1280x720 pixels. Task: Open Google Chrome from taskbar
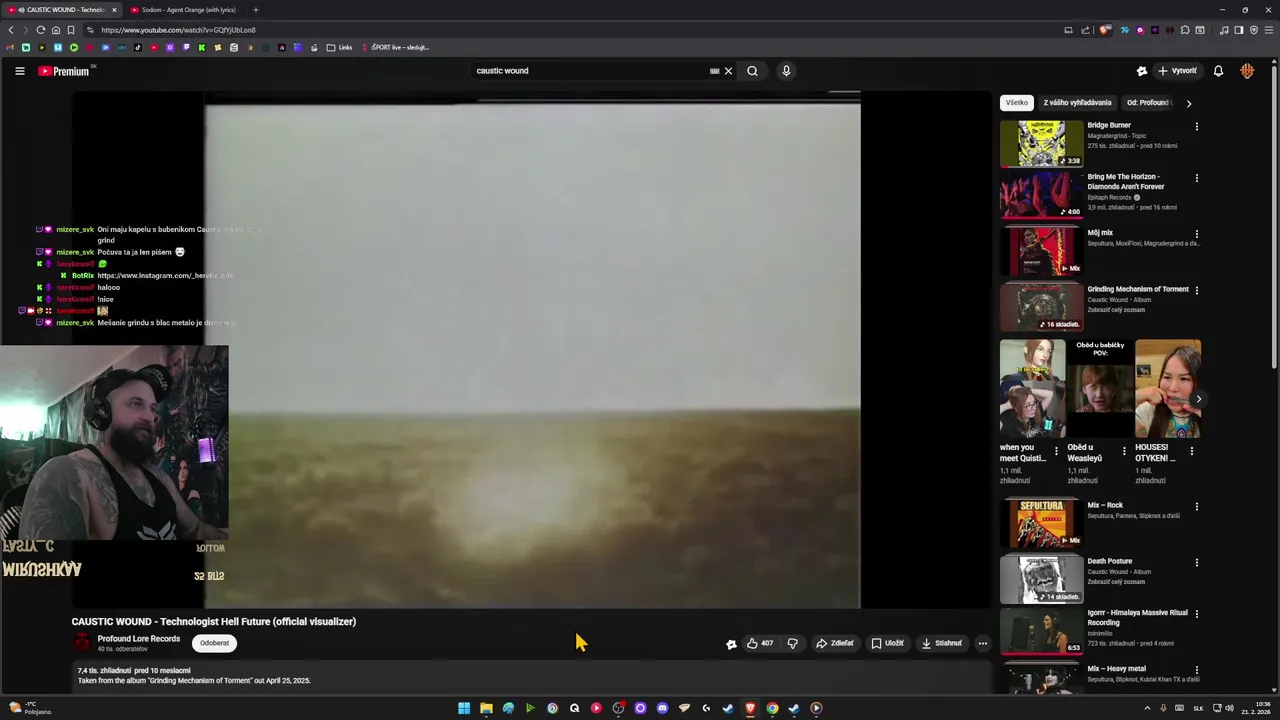click(772, 708)
